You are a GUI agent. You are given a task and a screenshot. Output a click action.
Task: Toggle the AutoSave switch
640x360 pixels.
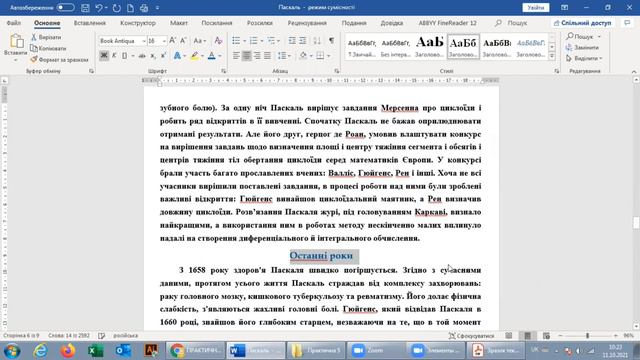point(65,7)
